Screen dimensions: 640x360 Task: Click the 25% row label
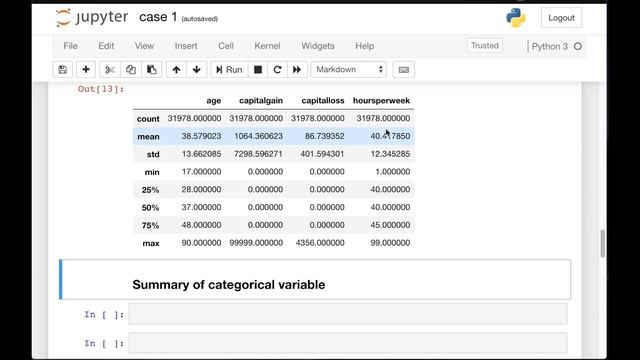pyautogui.click(x=150, y=190)
